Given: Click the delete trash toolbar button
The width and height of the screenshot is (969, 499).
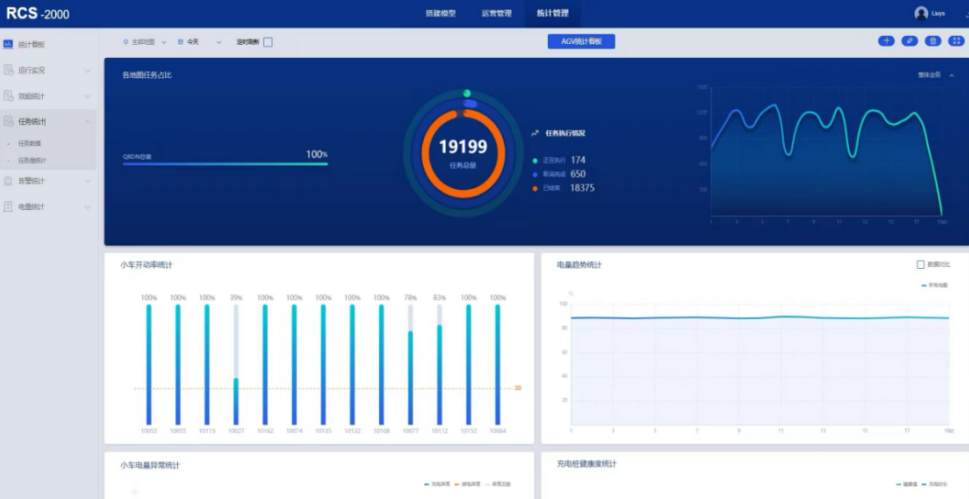Looking at the screenshot, I should click(x=932, y=41).
